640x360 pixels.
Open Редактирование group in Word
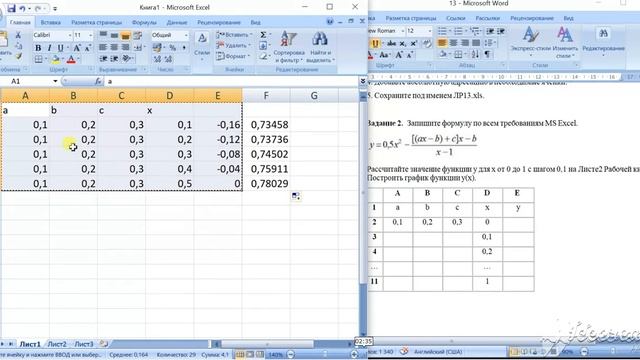coord(603,40)
